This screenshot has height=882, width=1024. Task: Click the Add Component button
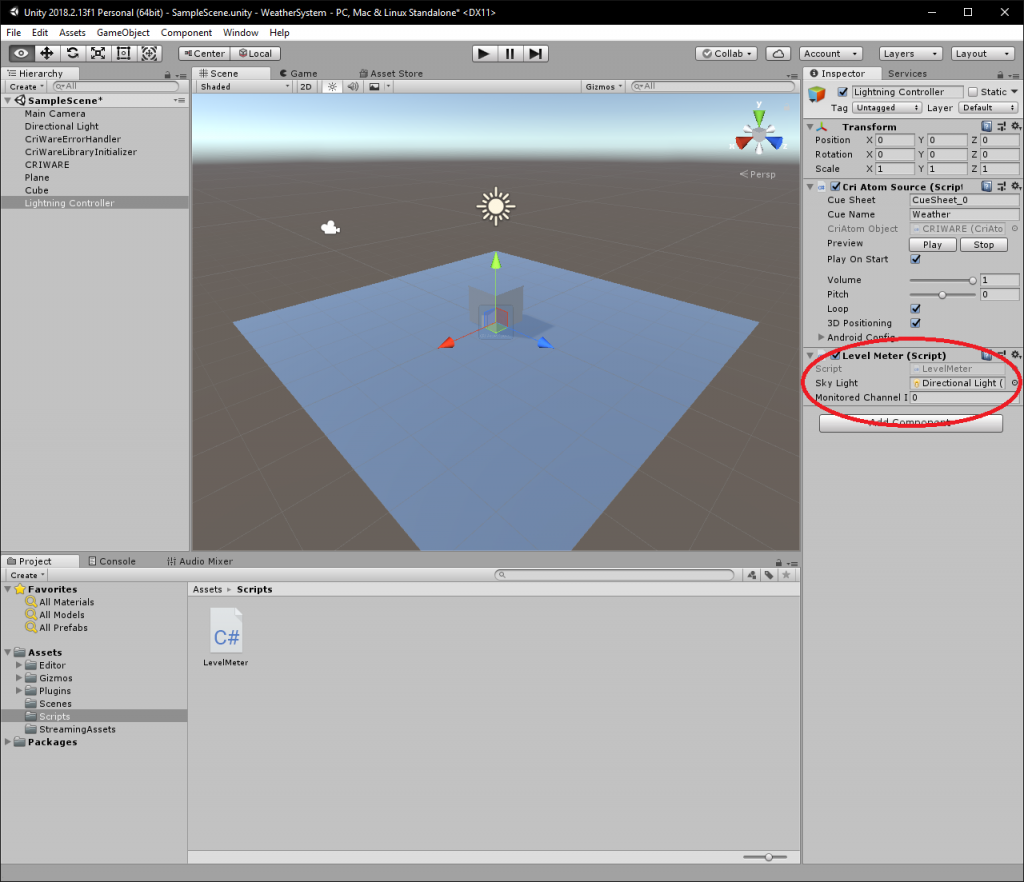910,422
